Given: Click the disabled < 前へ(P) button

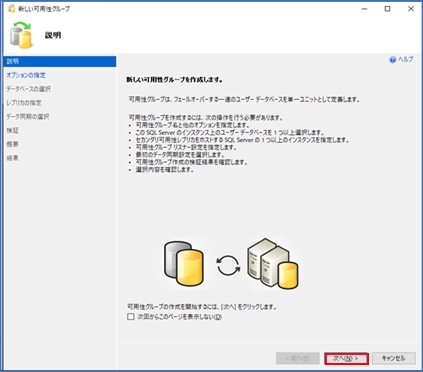Looking at the screenshot, I should click(298, 358).
